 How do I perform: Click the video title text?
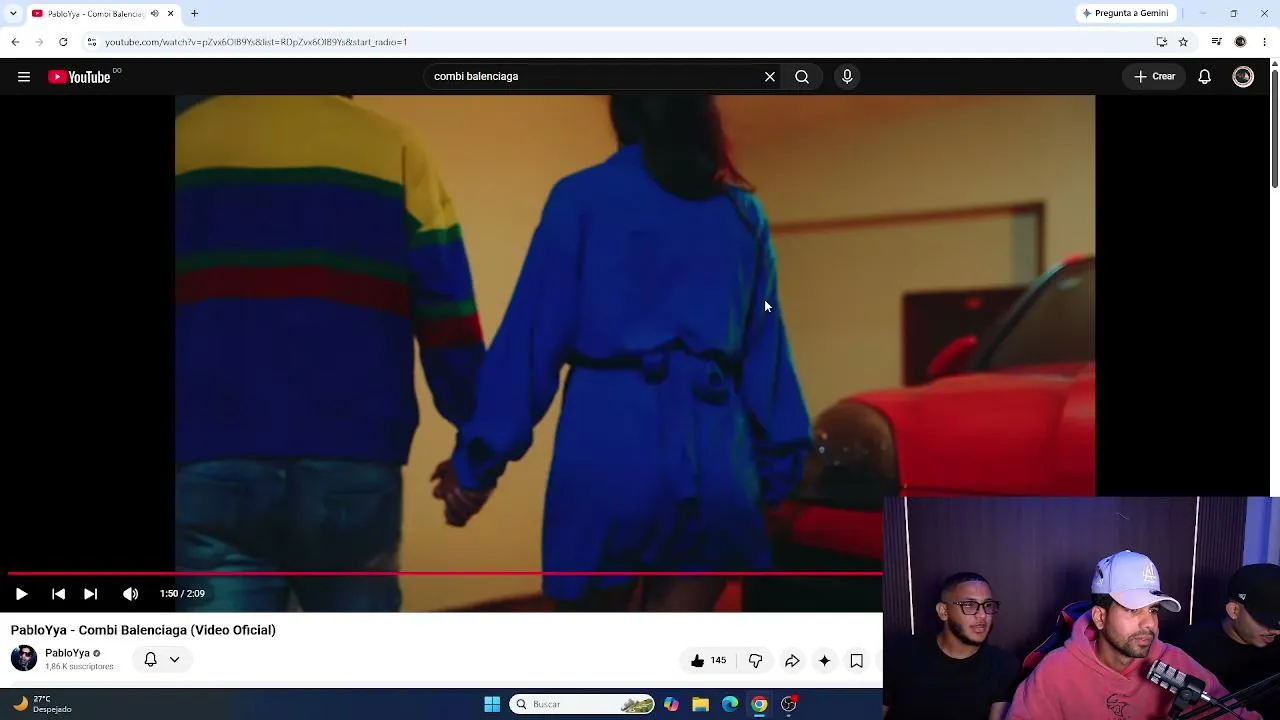coord(143,630)
